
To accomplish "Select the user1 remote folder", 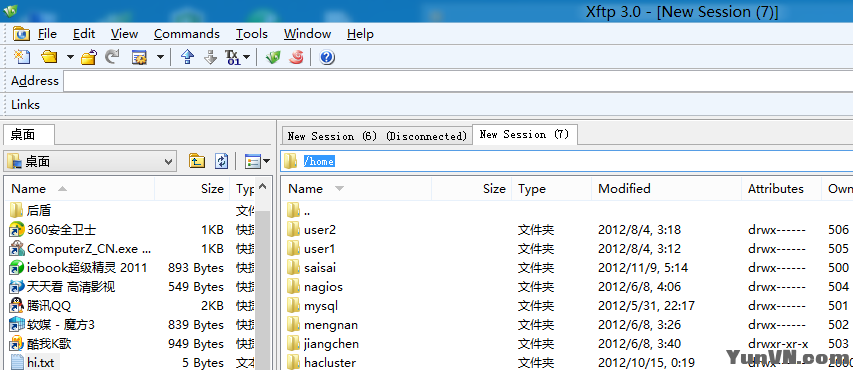I will pos(311,249).
